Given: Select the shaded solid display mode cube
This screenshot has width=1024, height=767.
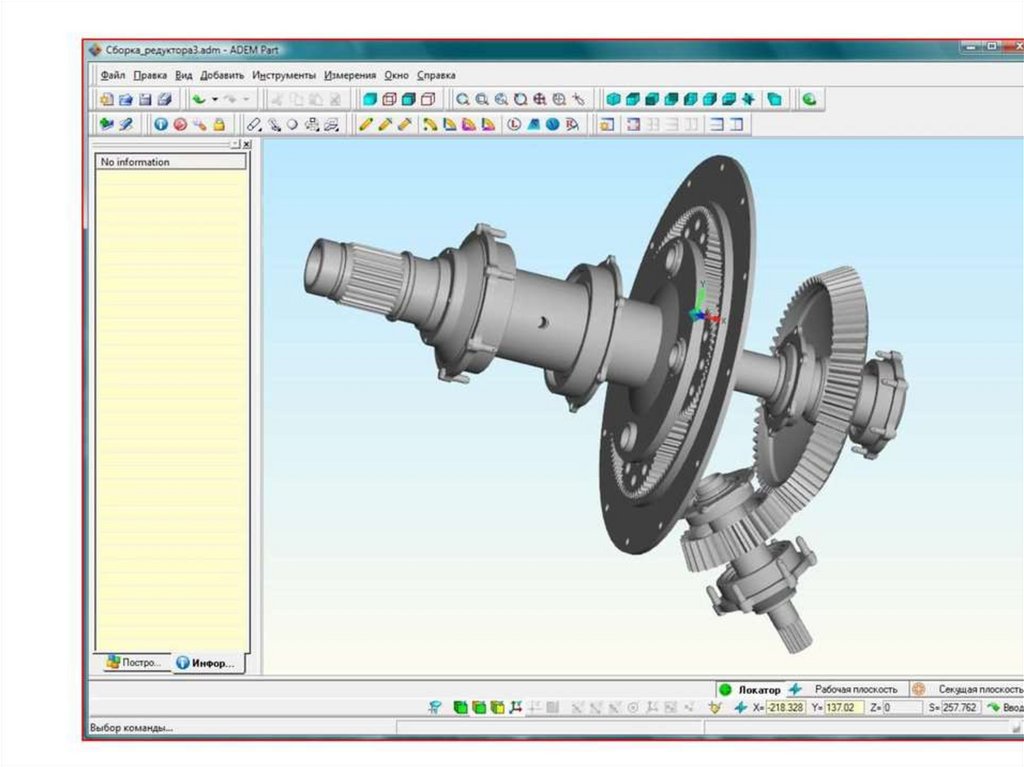Looking at the screenshot, I should click(x=370, y=99).
